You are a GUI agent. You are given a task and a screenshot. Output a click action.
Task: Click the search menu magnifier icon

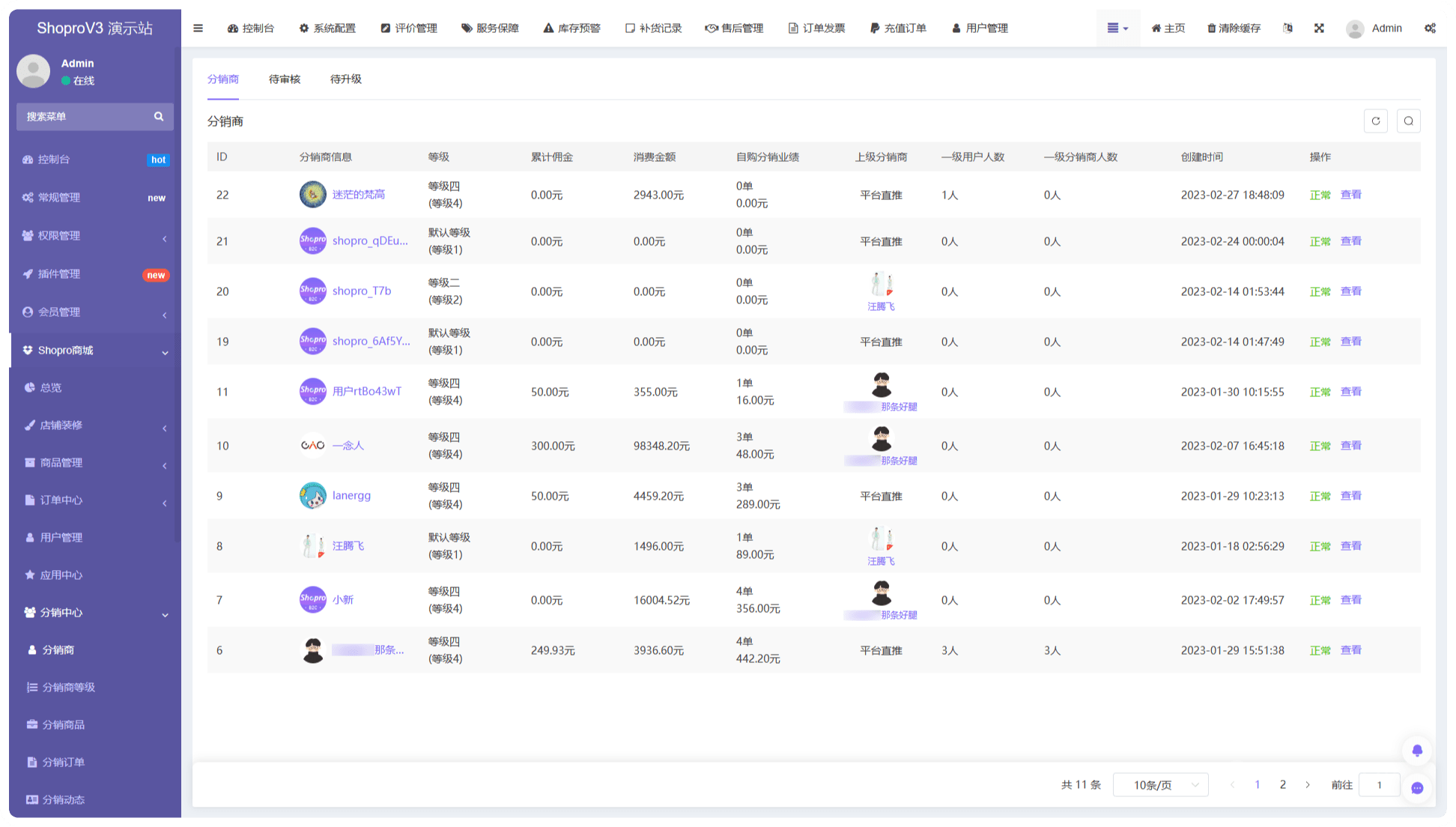tap(159, 117)
